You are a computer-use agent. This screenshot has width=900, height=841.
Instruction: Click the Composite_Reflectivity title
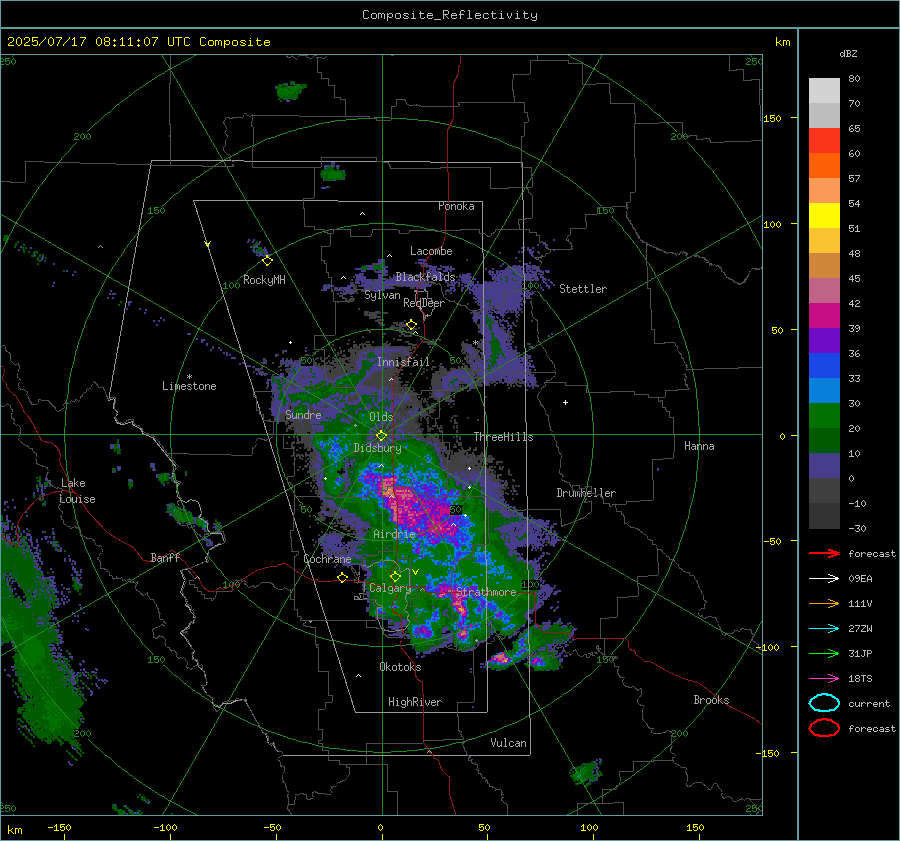tap(450, 15)
